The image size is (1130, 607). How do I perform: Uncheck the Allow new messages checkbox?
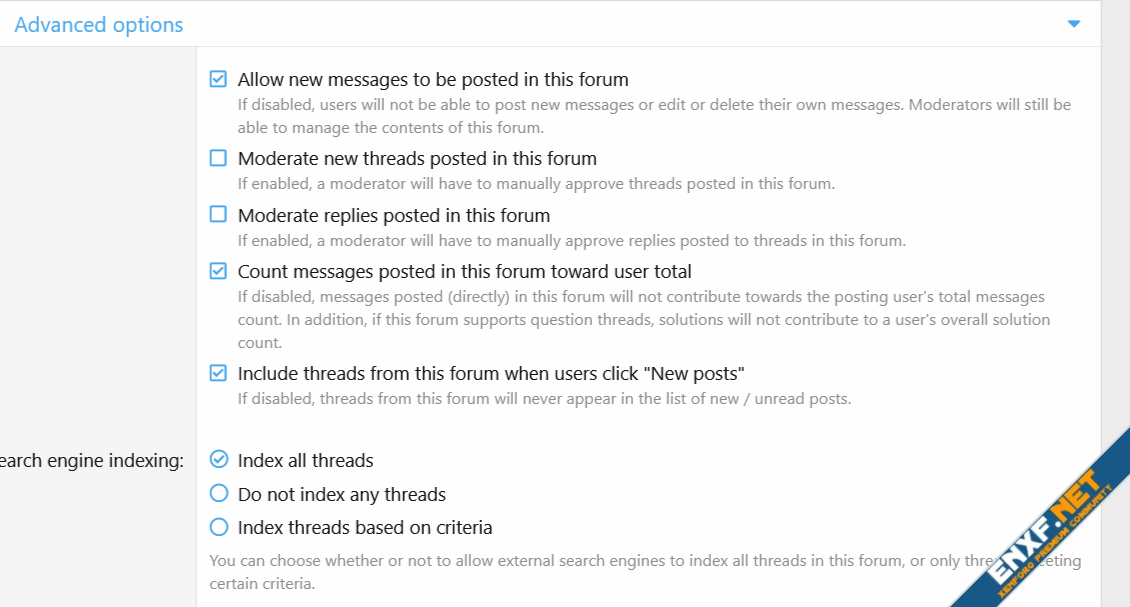point(218,79)
